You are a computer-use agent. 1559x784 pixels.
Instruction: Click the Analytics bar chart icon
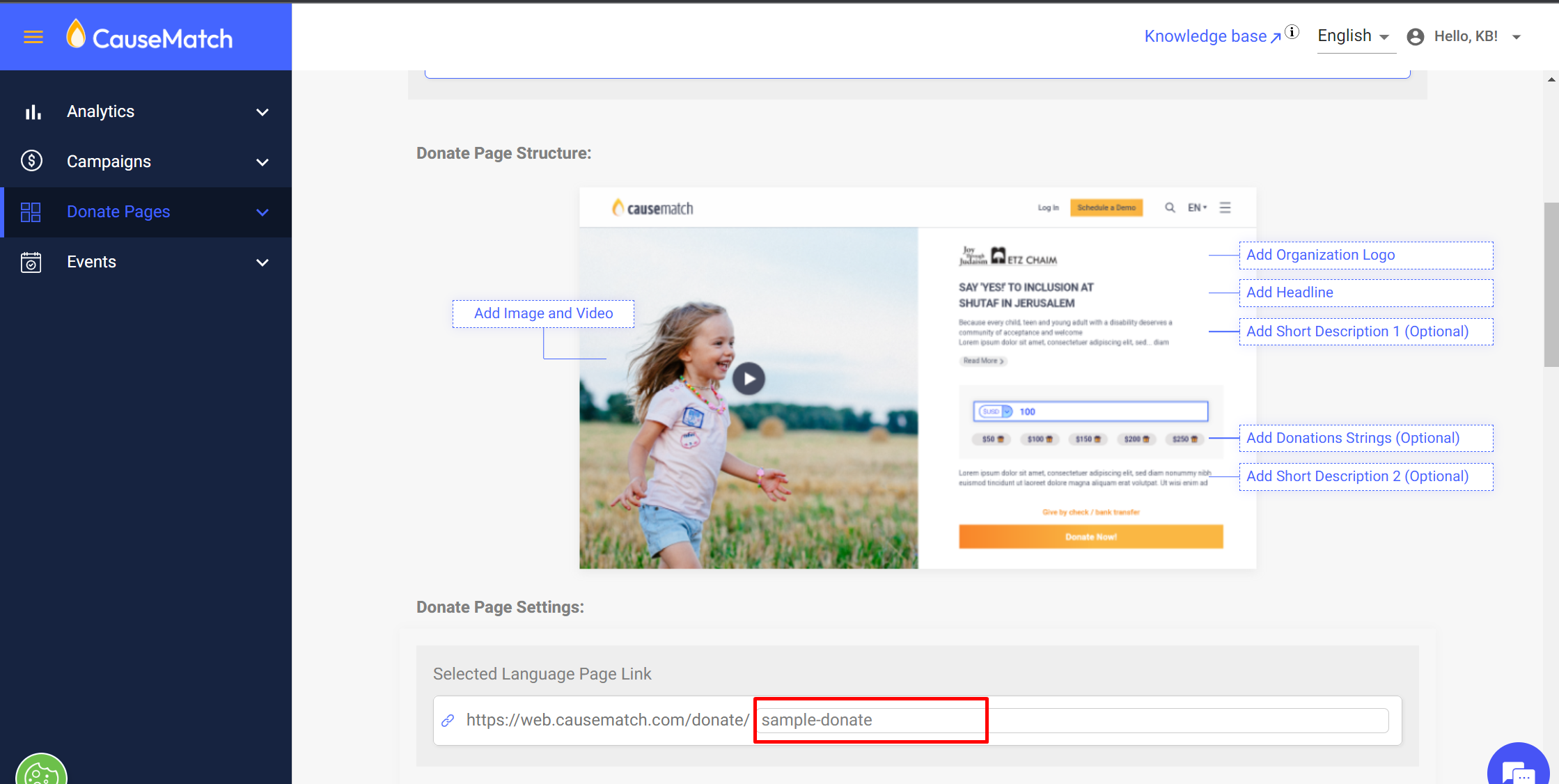33,112
